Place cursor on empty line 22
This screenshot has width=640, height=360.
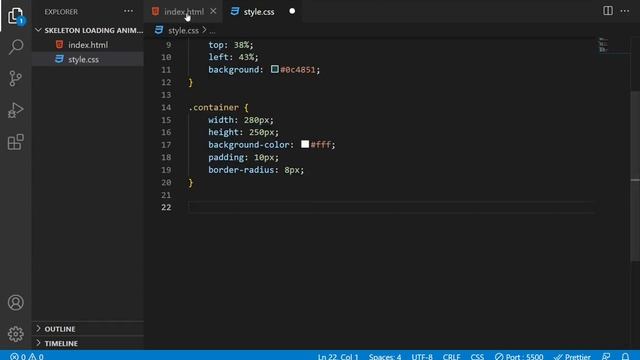click(391, 207)
